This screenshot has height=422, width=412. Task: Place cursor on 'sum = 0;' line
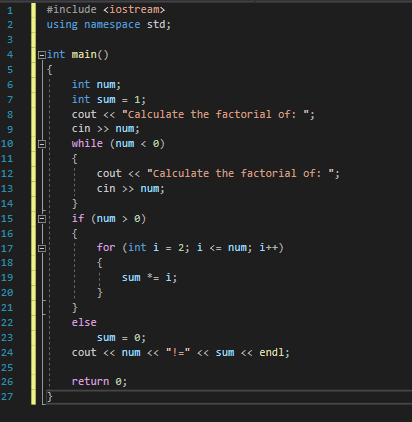click(121, 338)
